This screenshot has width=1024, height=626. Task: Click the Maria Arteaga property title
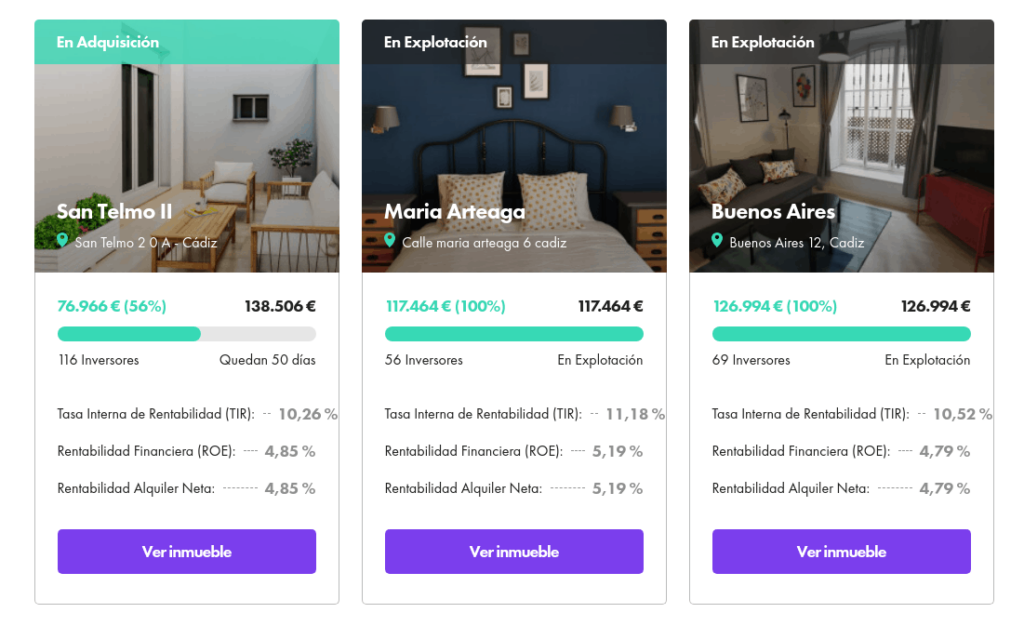[x=455, y=211]
